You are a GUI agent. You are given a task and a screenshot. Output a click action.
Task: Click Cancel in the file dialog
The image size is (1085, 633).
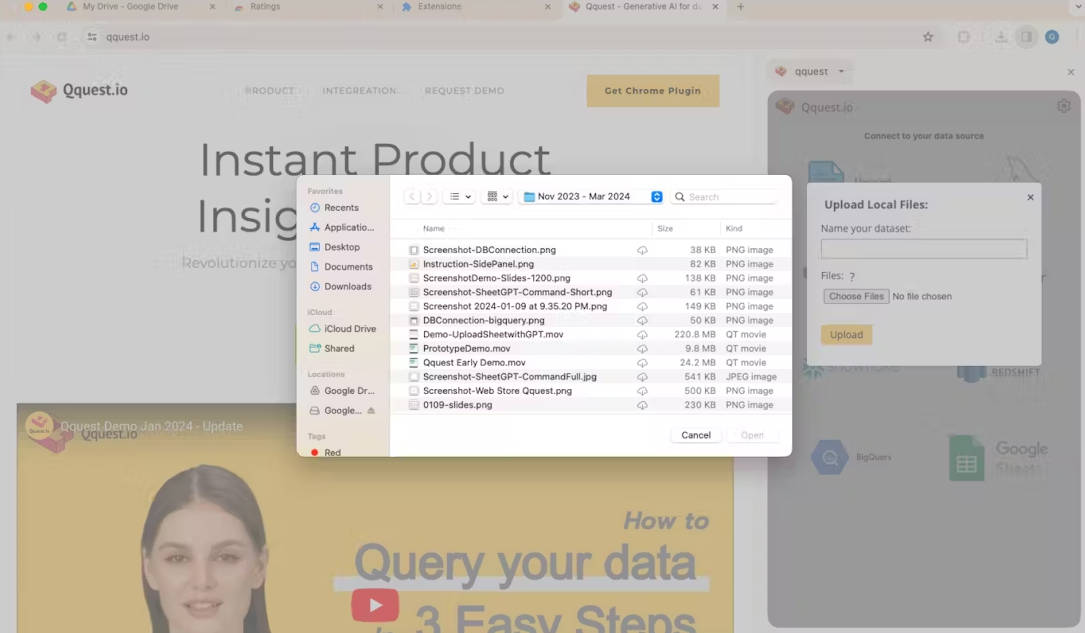click(696, 435)
